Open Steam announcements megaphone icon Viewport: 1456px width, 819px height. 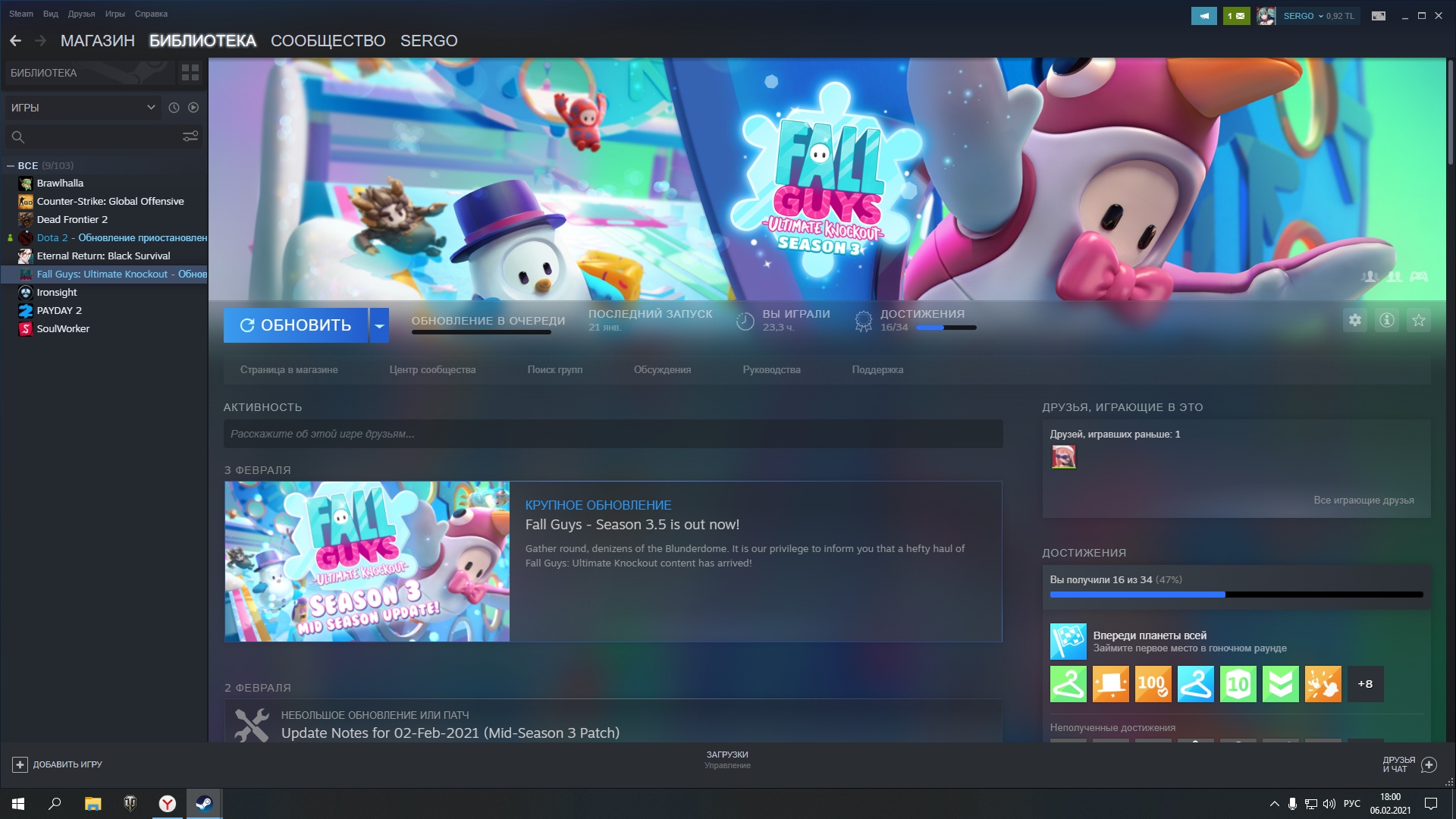click(1203, 16)
